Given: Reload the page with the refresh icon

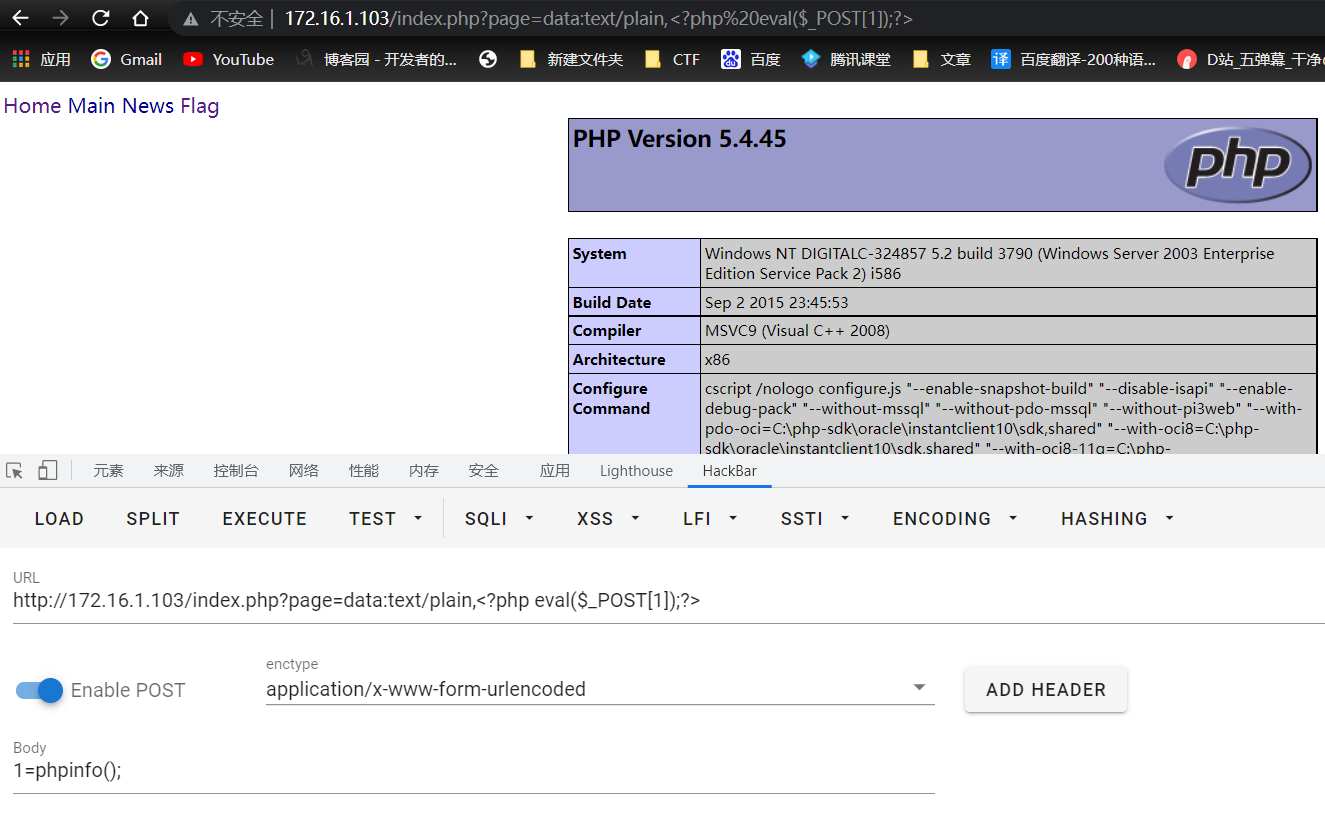Looking at the screenshot, I should tap(100, 18).
